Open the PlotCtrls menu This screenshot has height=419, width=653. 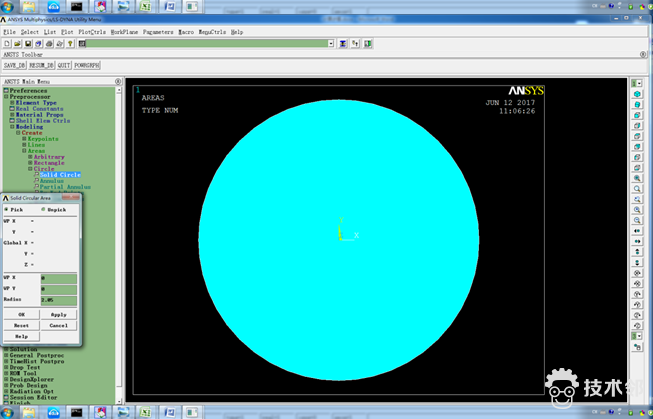click(x=92, y=32)
